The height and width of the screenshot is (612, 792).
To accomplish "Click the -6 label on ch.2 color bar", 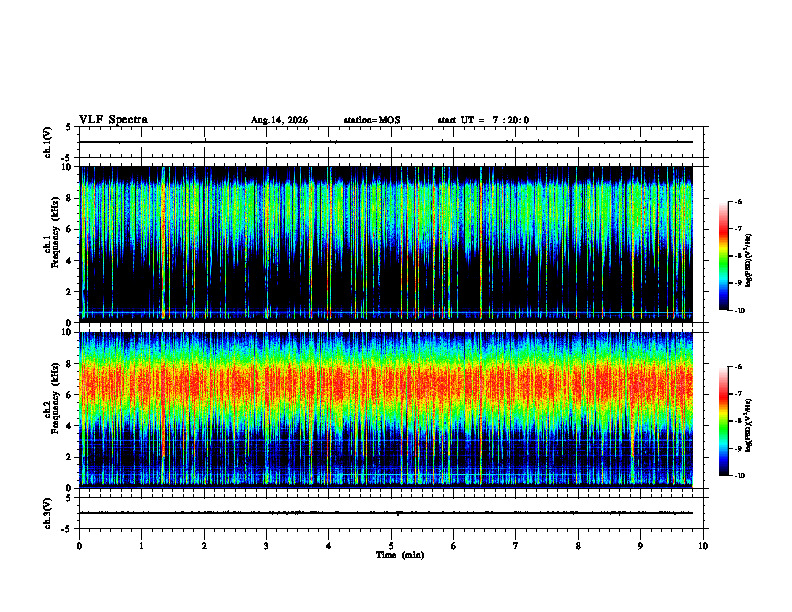I will 738,367.
